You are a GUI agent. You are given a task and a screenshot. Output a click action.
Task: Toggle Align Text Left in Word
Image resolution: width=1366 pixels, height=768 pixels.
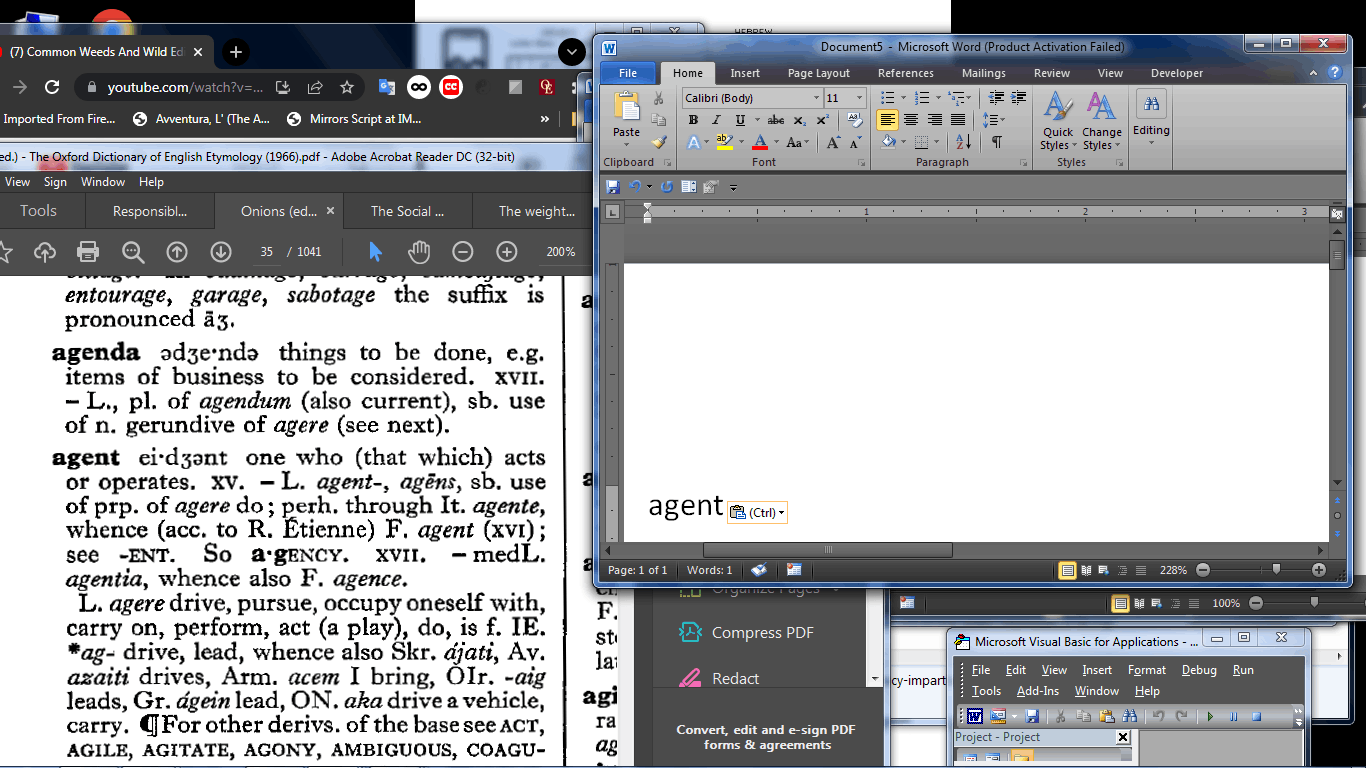coord(887,120)
